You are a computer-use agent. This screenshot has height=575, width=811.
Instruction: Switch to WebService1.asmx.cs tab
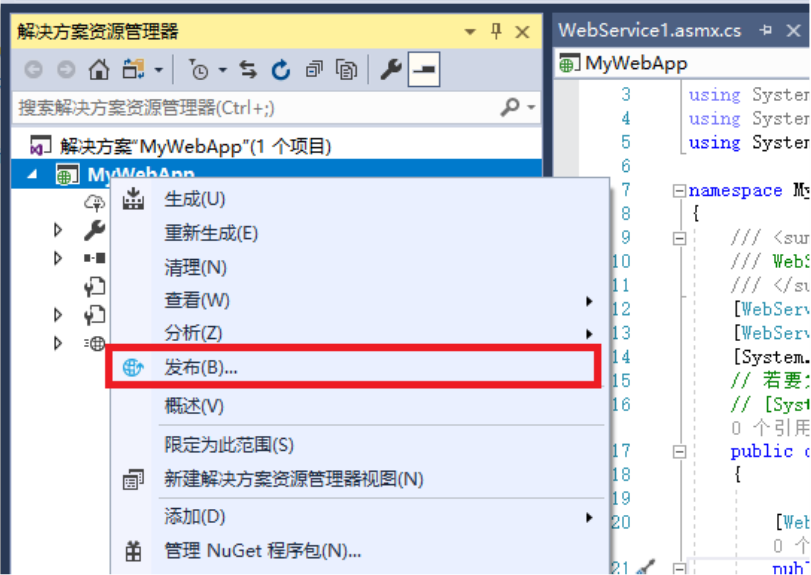pyautogui.click(x=650, y=31)
